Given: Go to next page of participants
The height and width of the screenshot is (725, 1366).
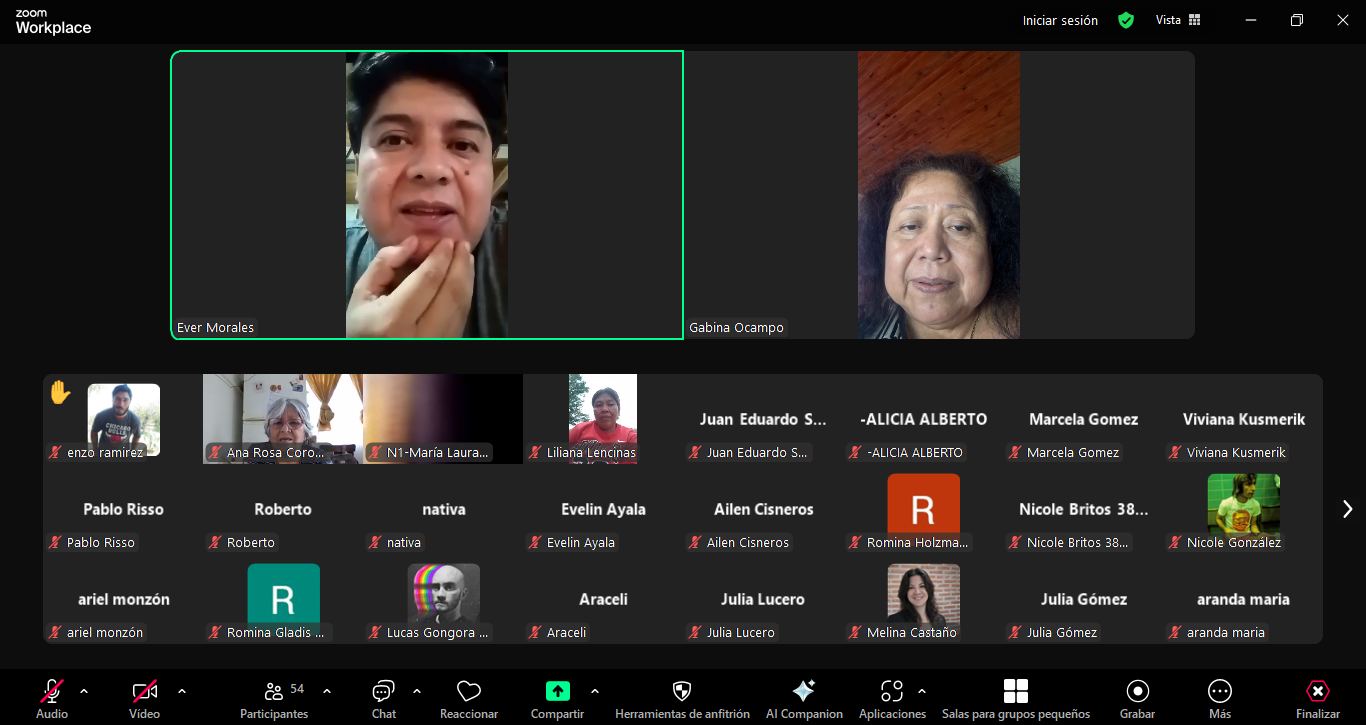Looking at the screenshot, I should pyautogui.click(x=1346, y=509).
